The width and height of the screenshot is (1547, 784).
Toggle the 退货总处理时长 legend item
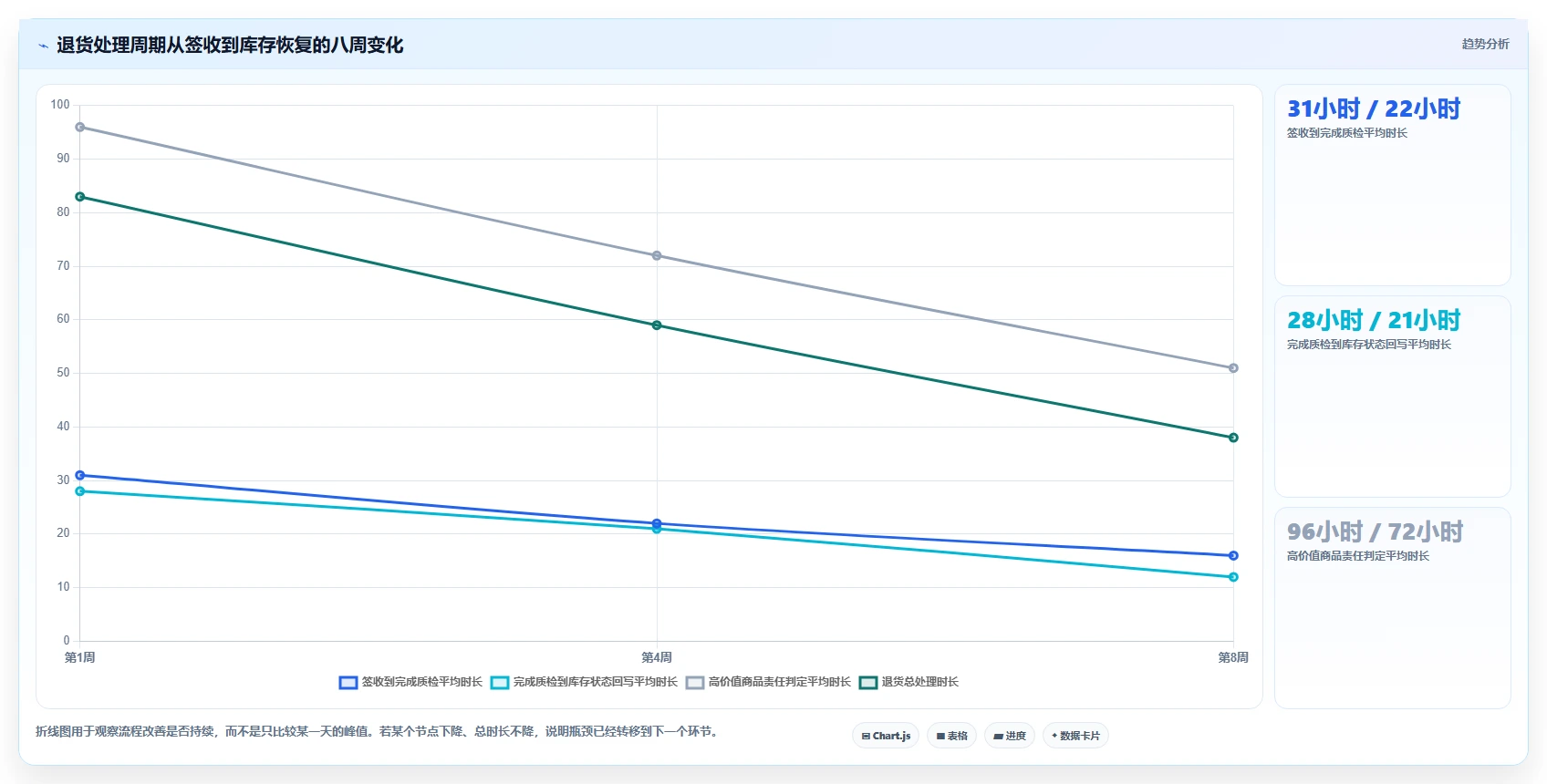908,682
